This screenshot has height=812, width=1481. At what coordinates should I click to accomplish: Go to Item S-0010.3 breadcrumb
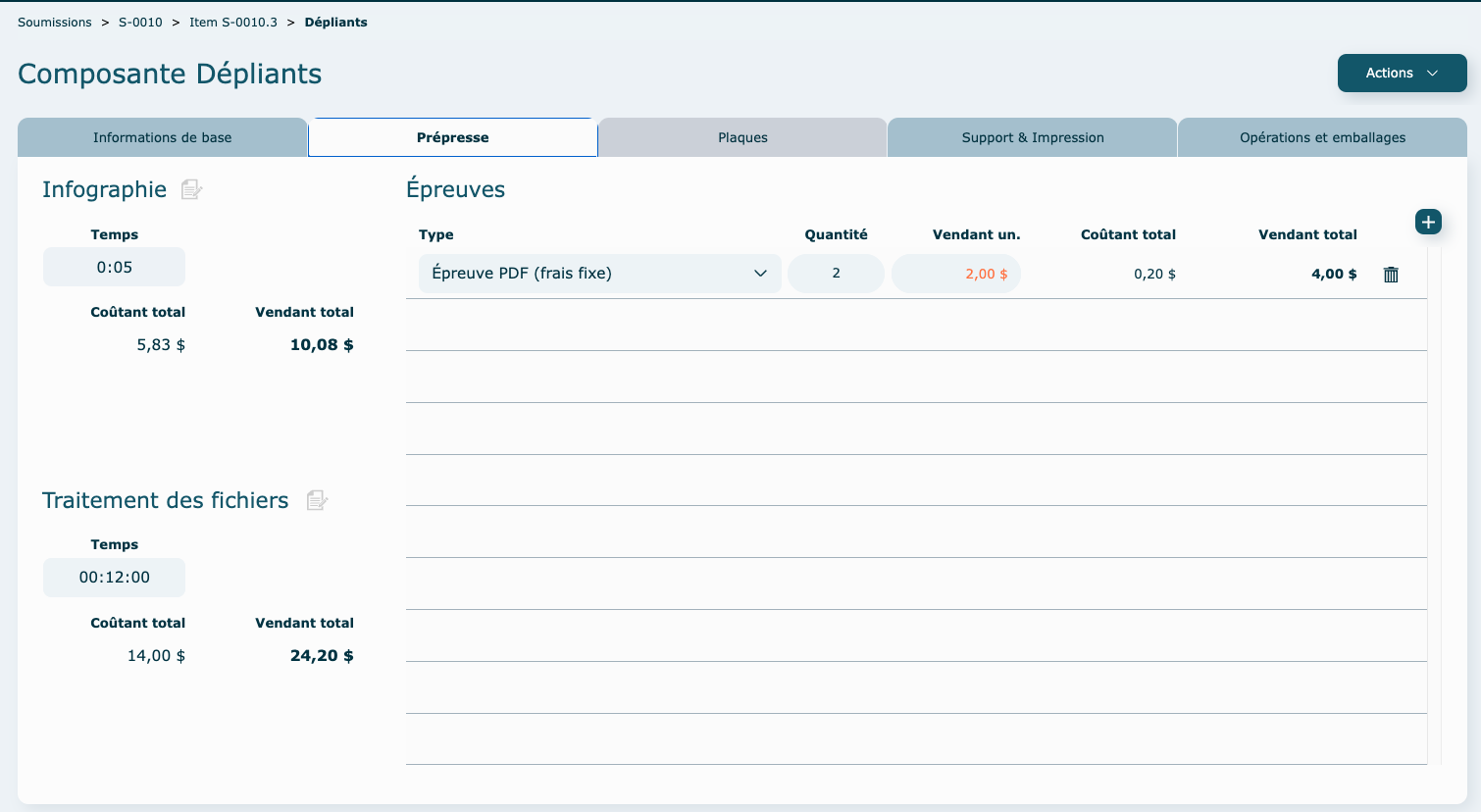[x=233, y=22]
